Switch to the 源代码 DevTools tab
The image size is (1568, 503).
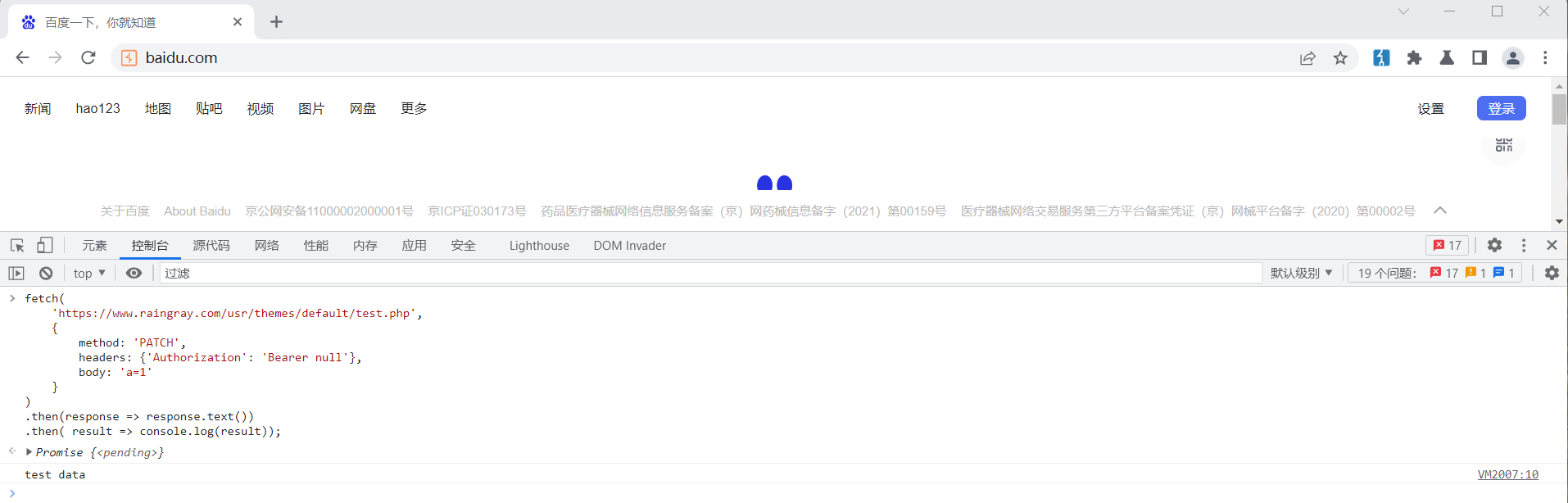[x=211, y=246]
